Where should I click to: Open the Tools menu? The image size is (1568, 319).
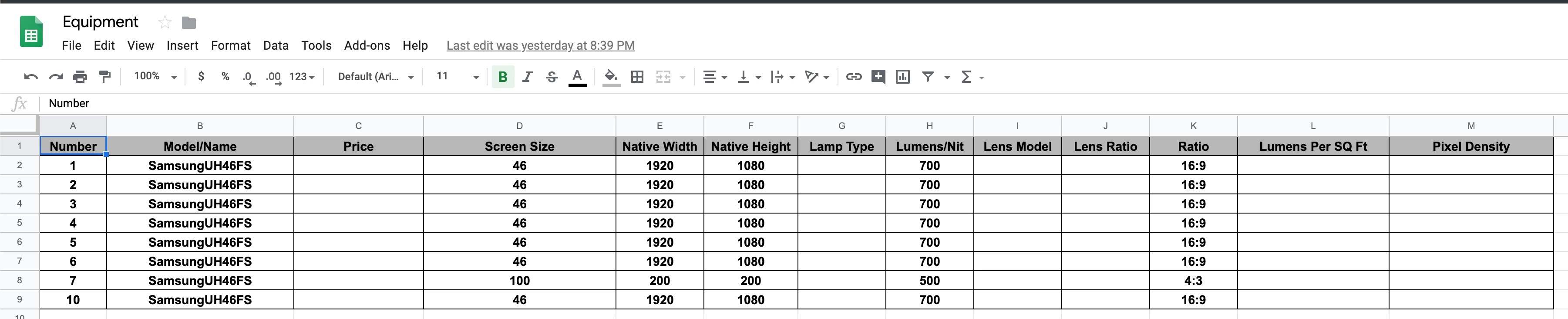[x=316, y=46]
